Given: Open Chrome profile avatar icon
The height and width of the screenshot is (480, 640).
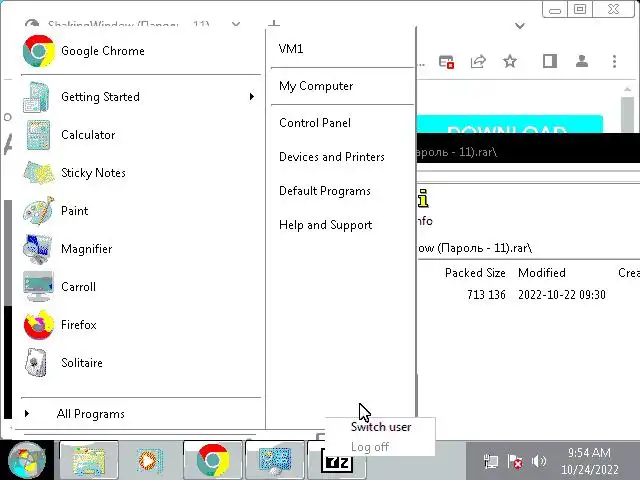Looking at the screenshot, I should 582,61.
